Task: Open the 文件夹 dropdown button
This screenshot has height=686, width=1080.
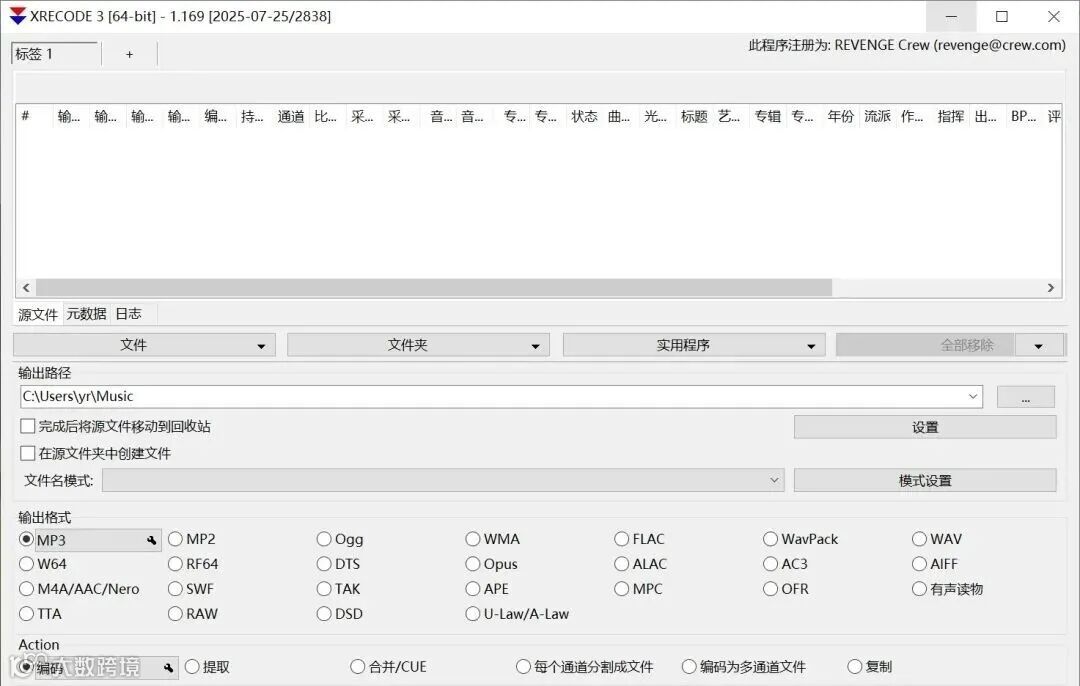Action: (418, 345)
